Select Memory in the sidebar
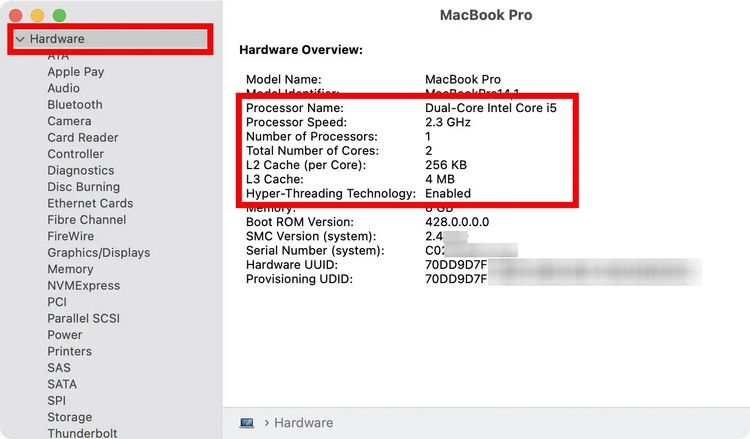Image resolution: width=750 pixels, height=439 pixels. (x=70, y=269)
